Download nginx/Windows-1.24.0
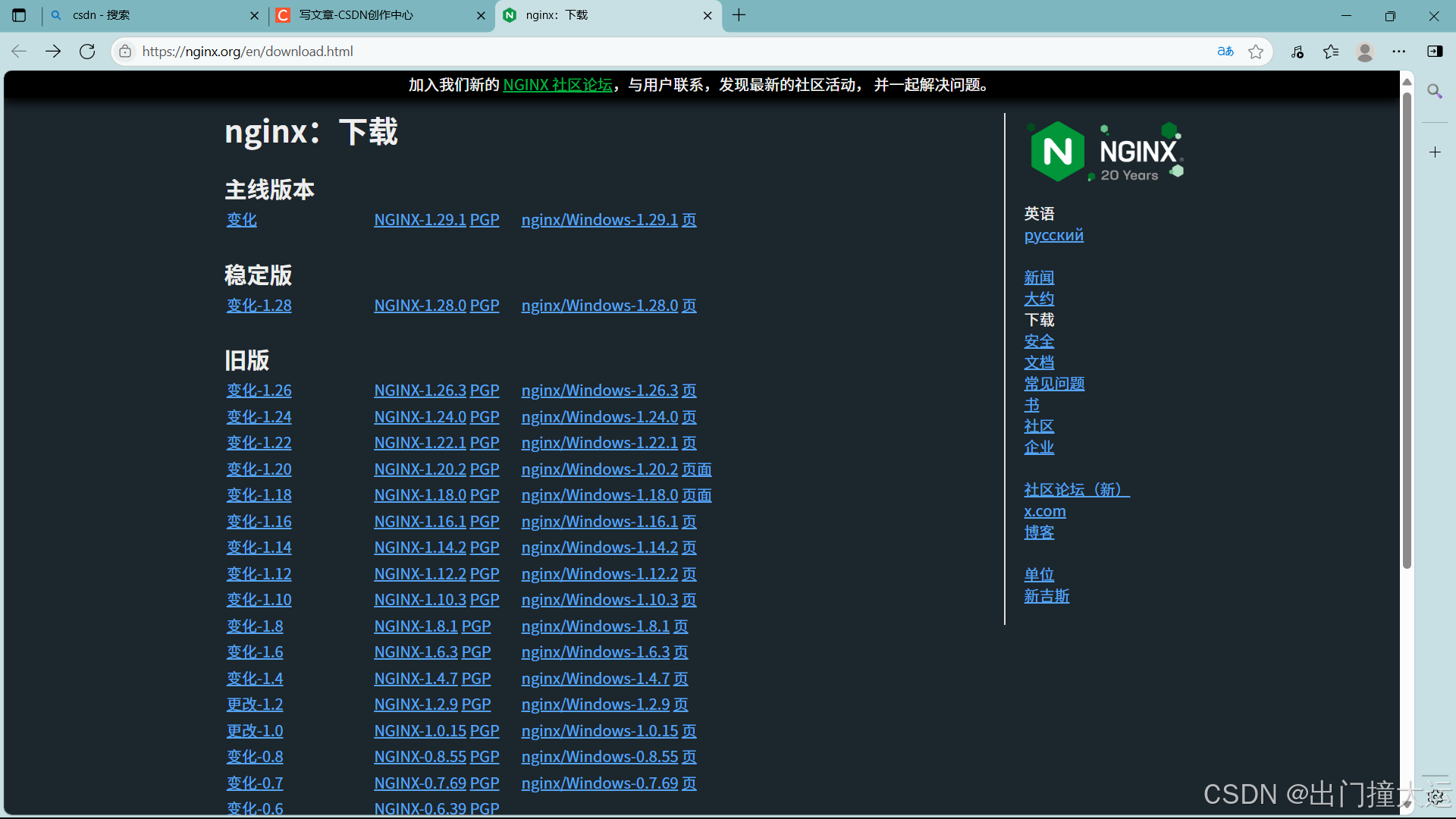The width and height of the screenshot is (1456, 819). click(x=600, y=417)
